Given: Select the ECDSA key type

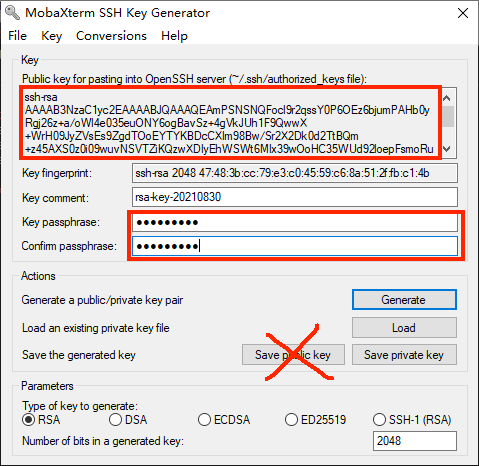Looking at the screenshot, I should 204,420.
